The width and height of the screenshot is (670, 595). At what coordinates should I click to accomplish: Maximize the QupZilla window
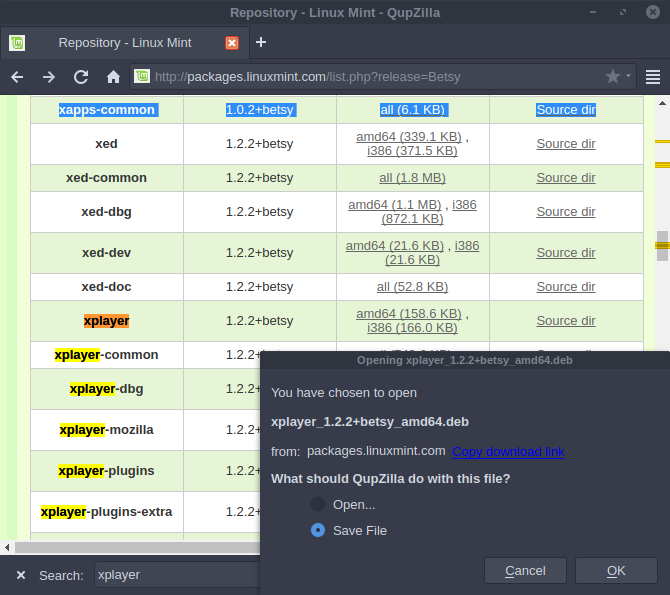tap(623, 12)
